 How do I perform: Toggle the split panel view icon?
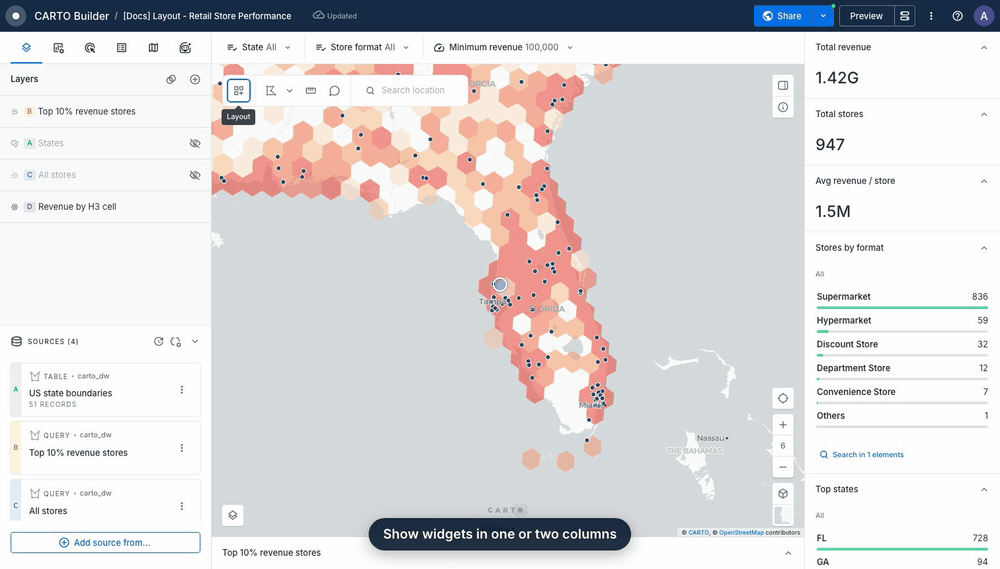tap(783, 85)
